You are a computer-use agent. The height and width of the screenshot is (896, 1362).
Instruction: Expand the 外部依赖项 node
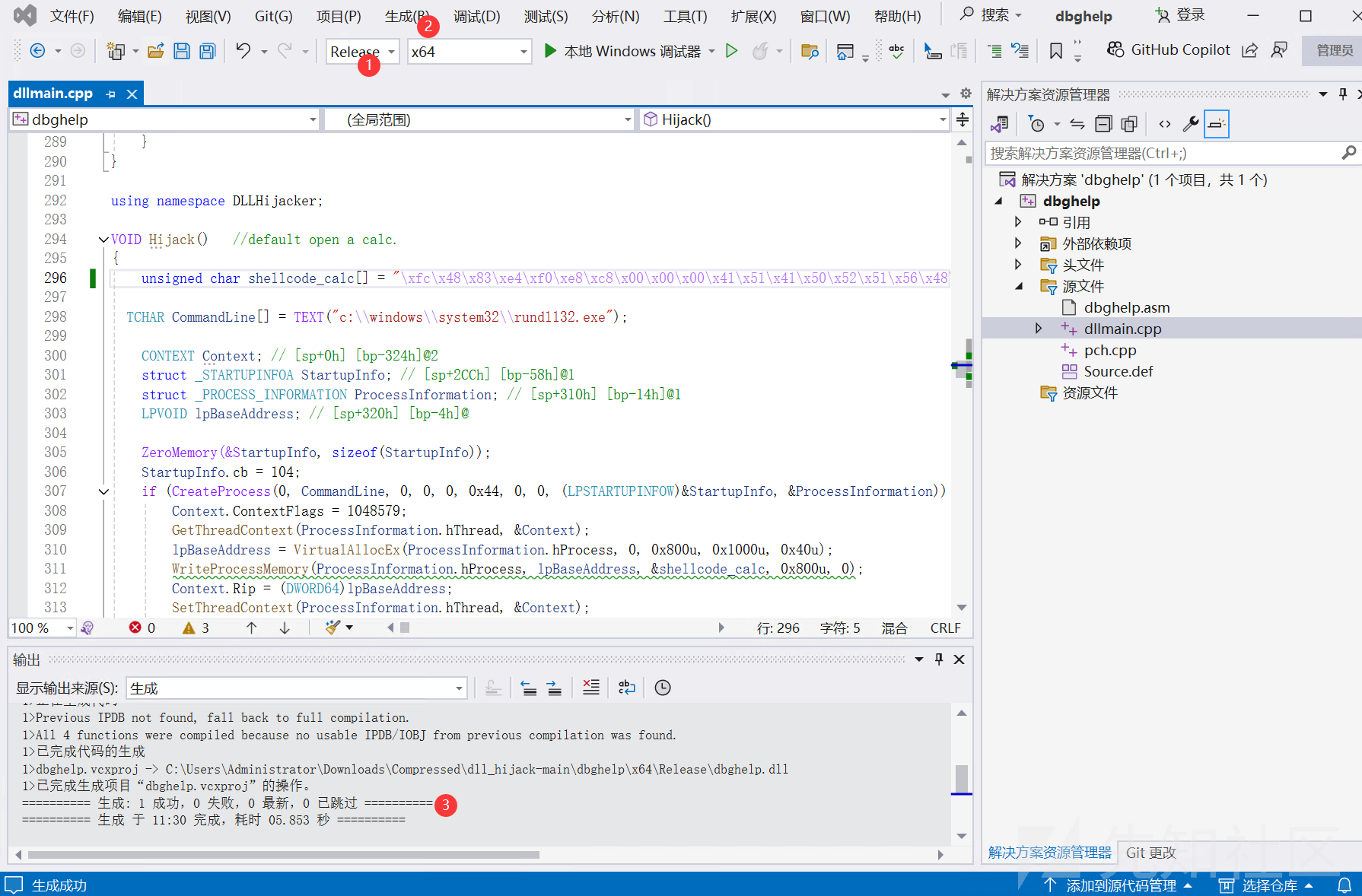(1018, 243)
